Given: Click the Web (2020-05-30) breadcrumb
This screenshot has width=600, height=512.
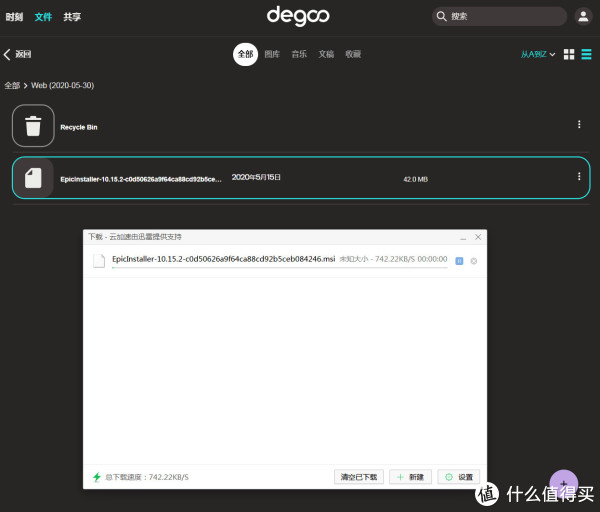Looking at the screenshot, I should 62,85.
